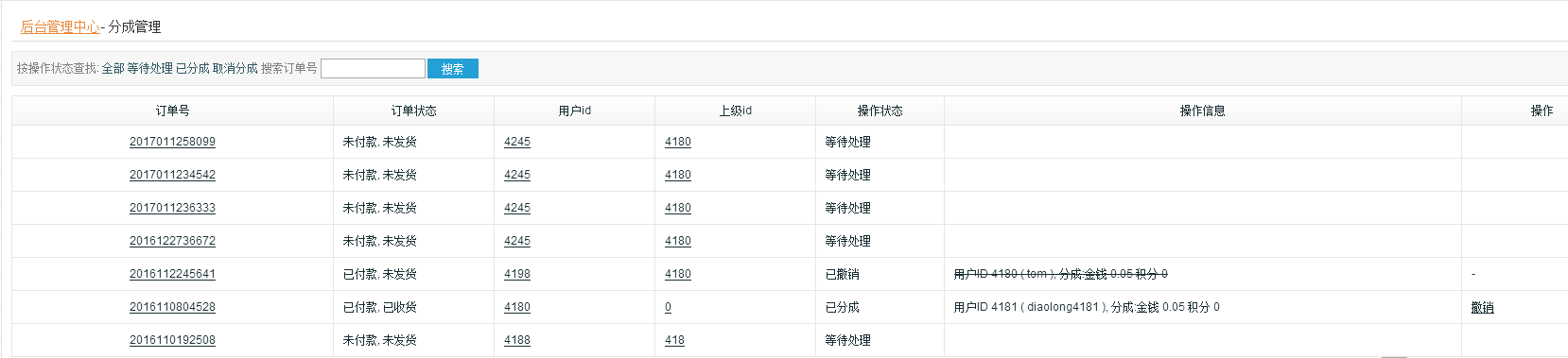View user id 4198

click(x=517, y=274)
